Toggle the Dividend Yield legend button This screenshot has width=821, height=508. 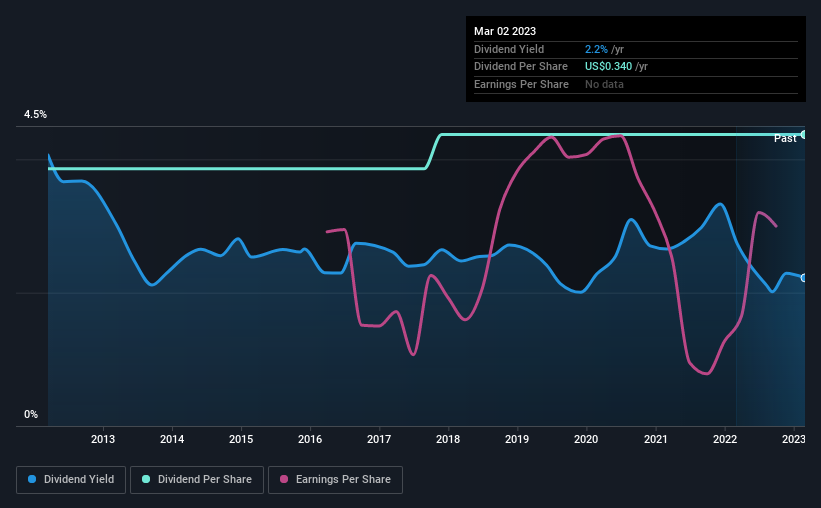71,480
